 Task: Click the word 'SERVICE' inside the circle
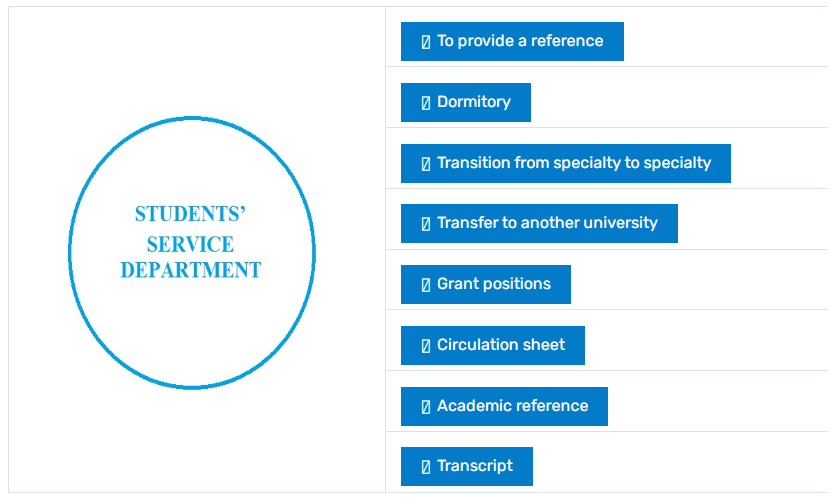click(x=190, y=243)
